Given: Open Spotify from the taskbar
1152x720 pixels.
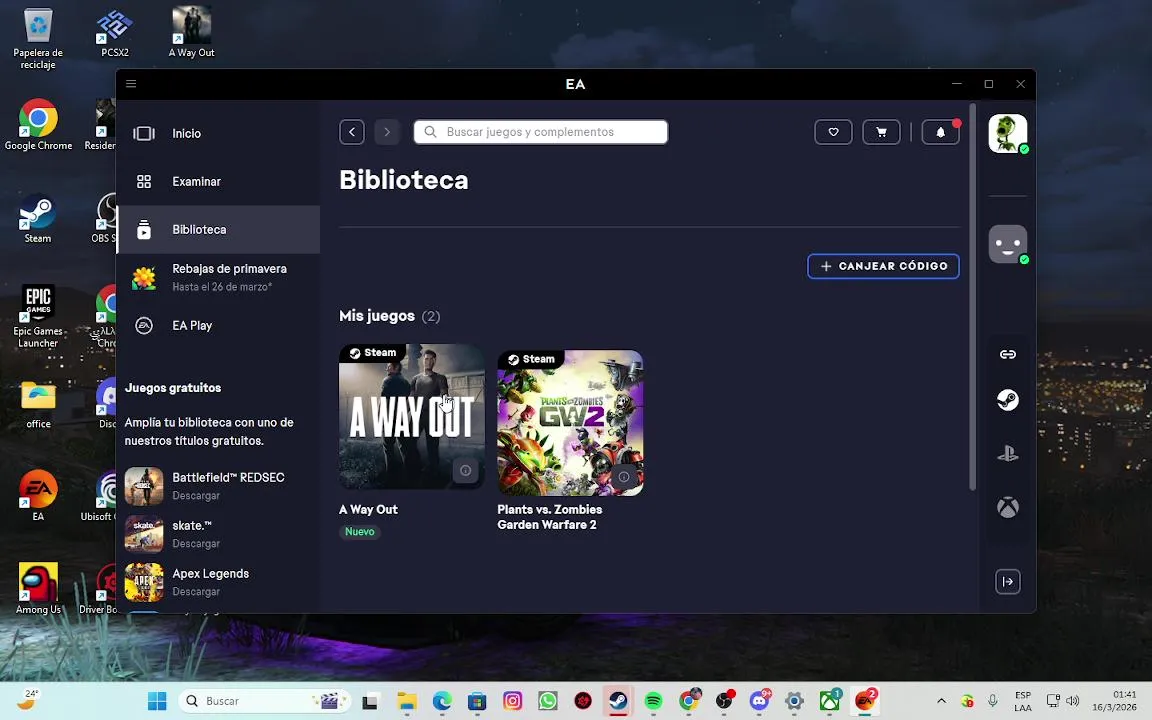Looking at the screenshot, I should point(653,701).
